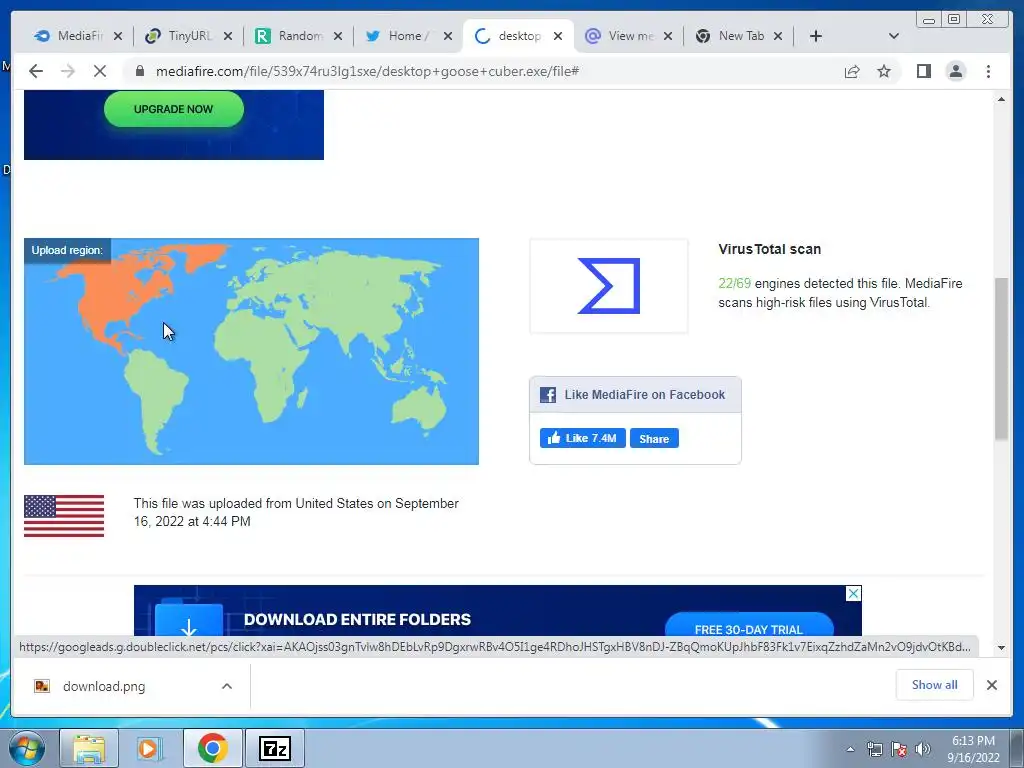Open the Action Center flag icon

tap(899, 749)
